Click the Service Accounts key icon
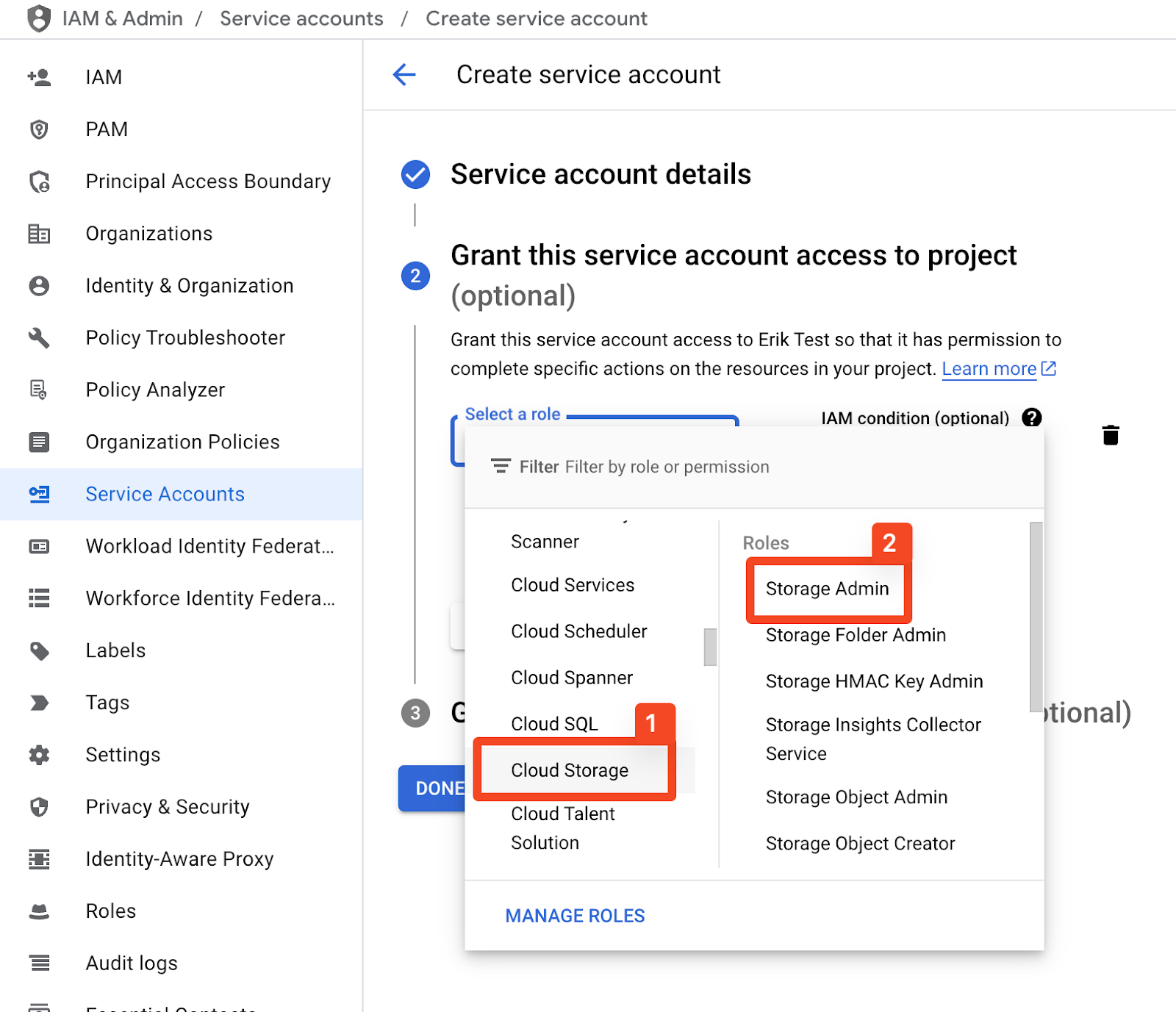Screen dimensions: 1176x1012 coord(39,494)
